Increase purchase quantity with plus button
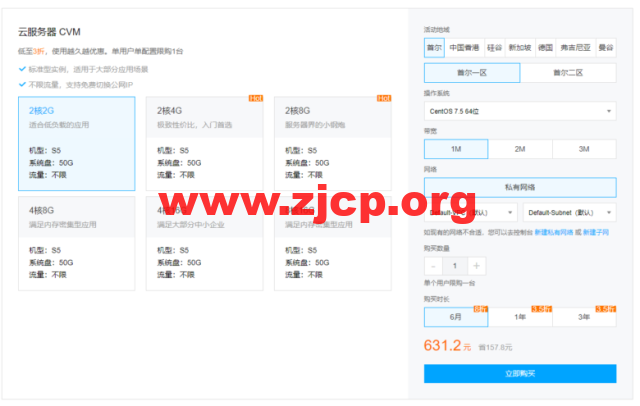640x406 pixels. pos(476,266)
